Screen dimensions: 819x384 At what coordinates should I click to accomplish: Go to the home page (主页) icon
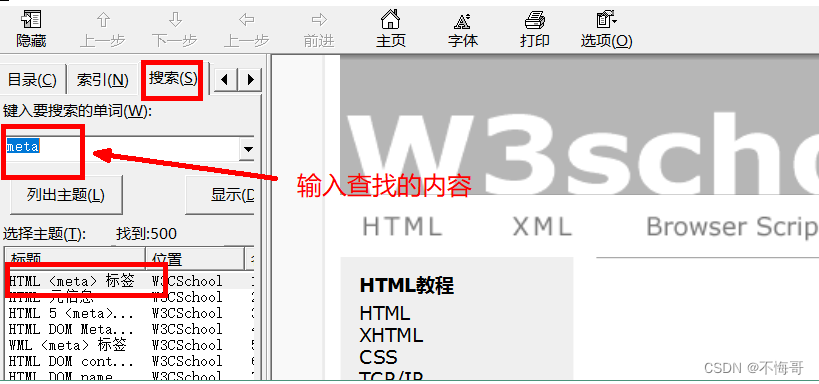click(391, 30)
